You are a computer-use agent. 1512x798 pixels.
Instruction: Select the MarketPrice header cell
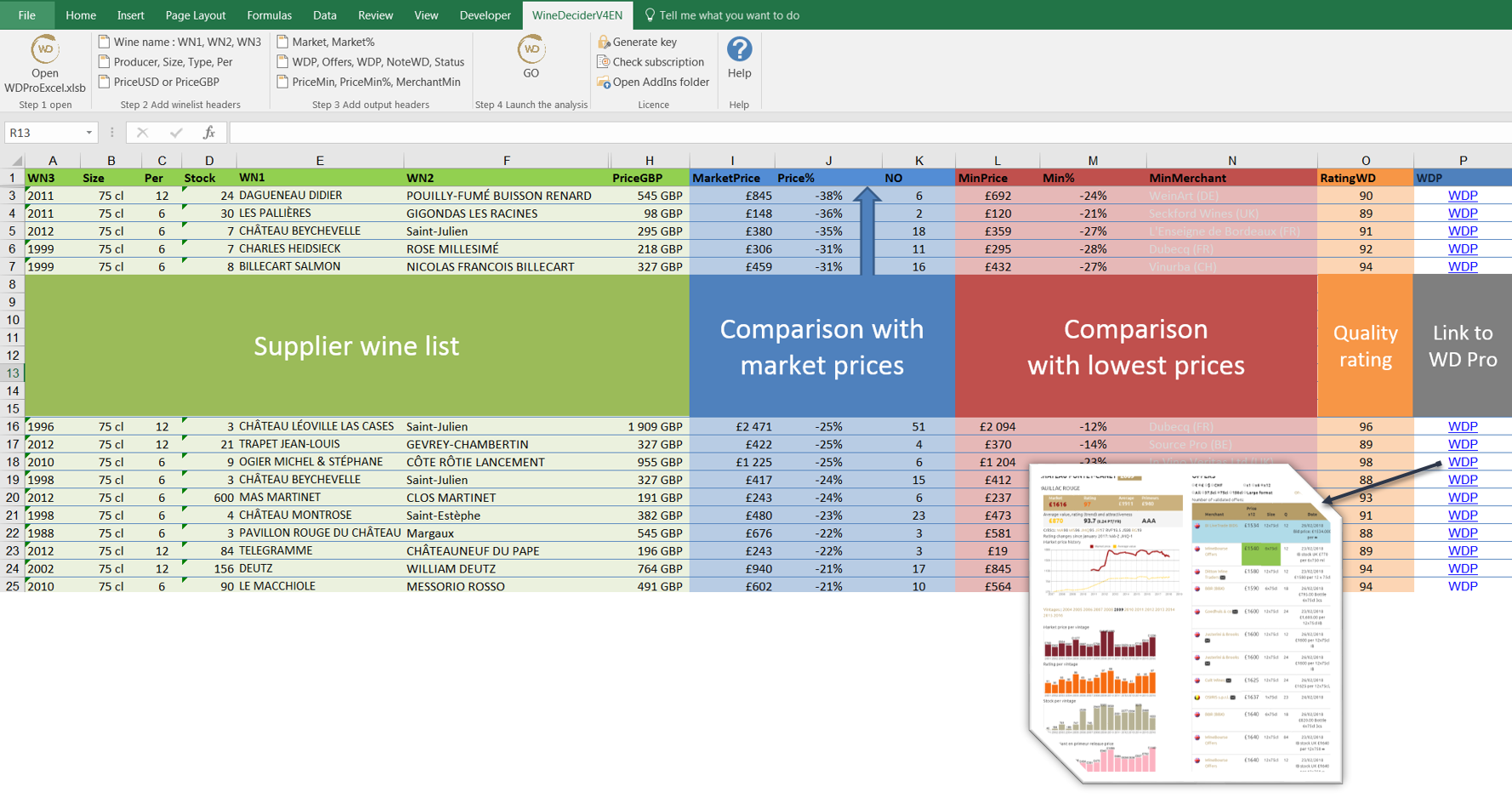[732, 178]
